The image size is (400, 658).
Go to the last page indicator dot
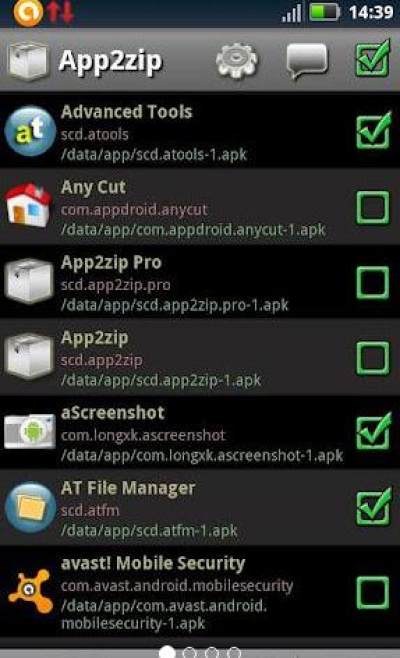tap(234, 653)
